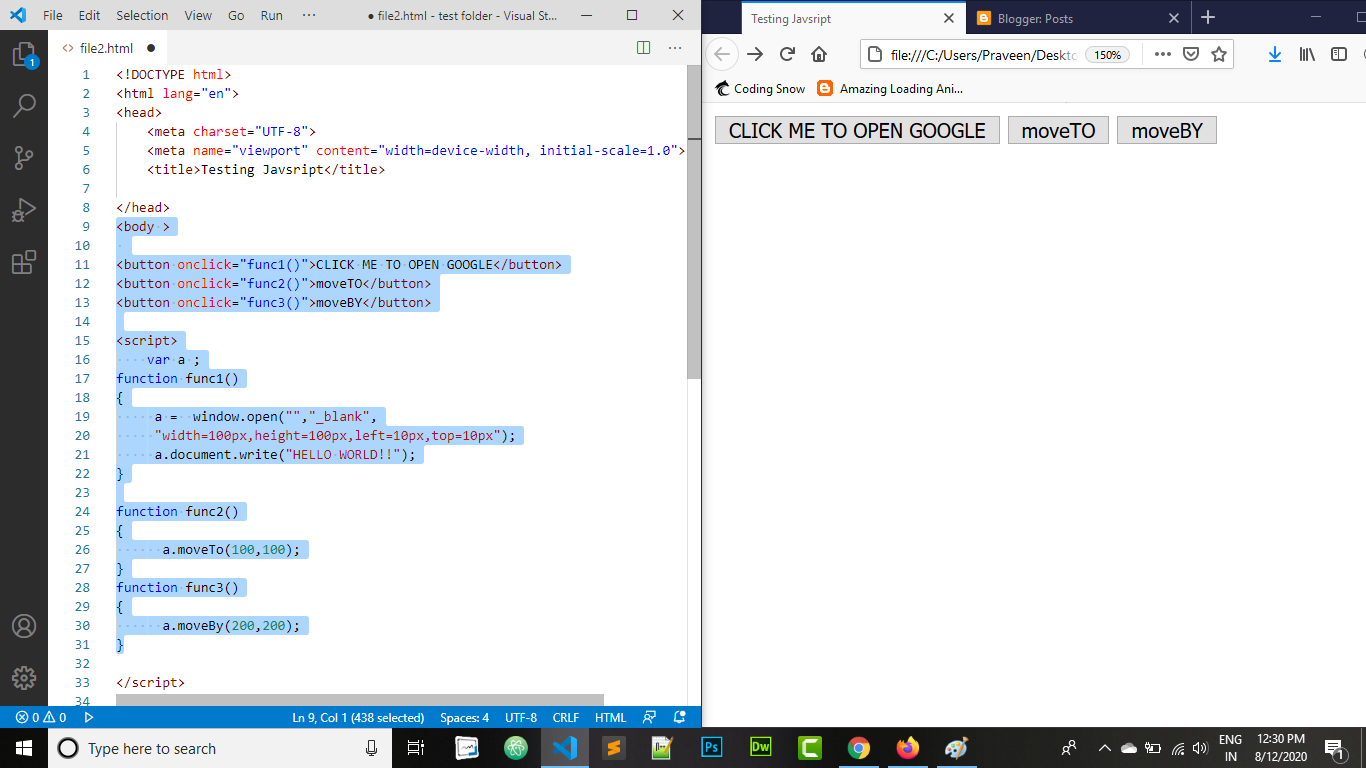1366x768 pixels.
Task: Bookmark the page with the star icon
Action: tap(1219, 55)
